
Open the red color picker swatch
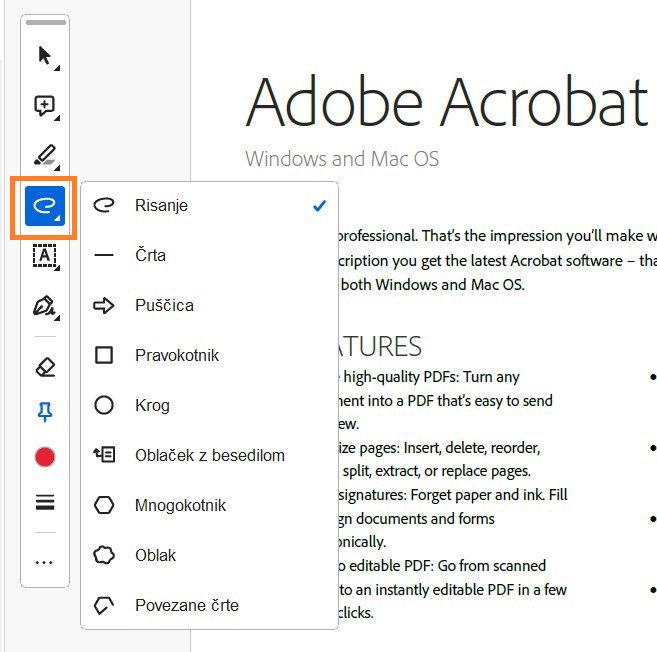pos(44,457)
